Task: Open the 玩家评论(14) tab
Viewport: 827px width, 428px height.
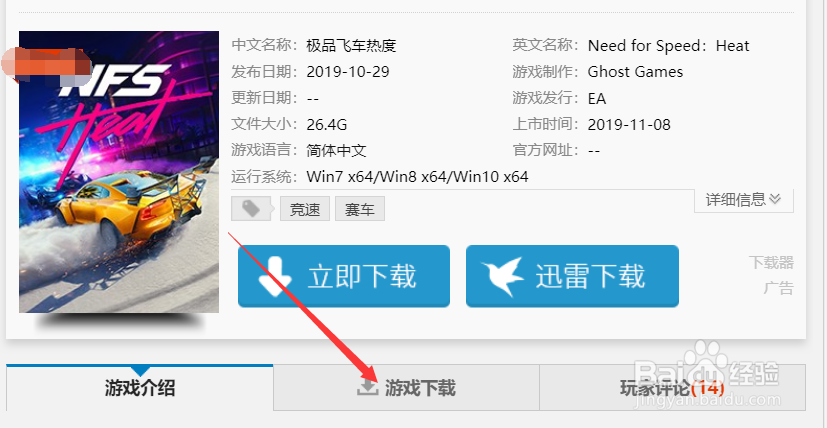Action: tap(672, 388)
